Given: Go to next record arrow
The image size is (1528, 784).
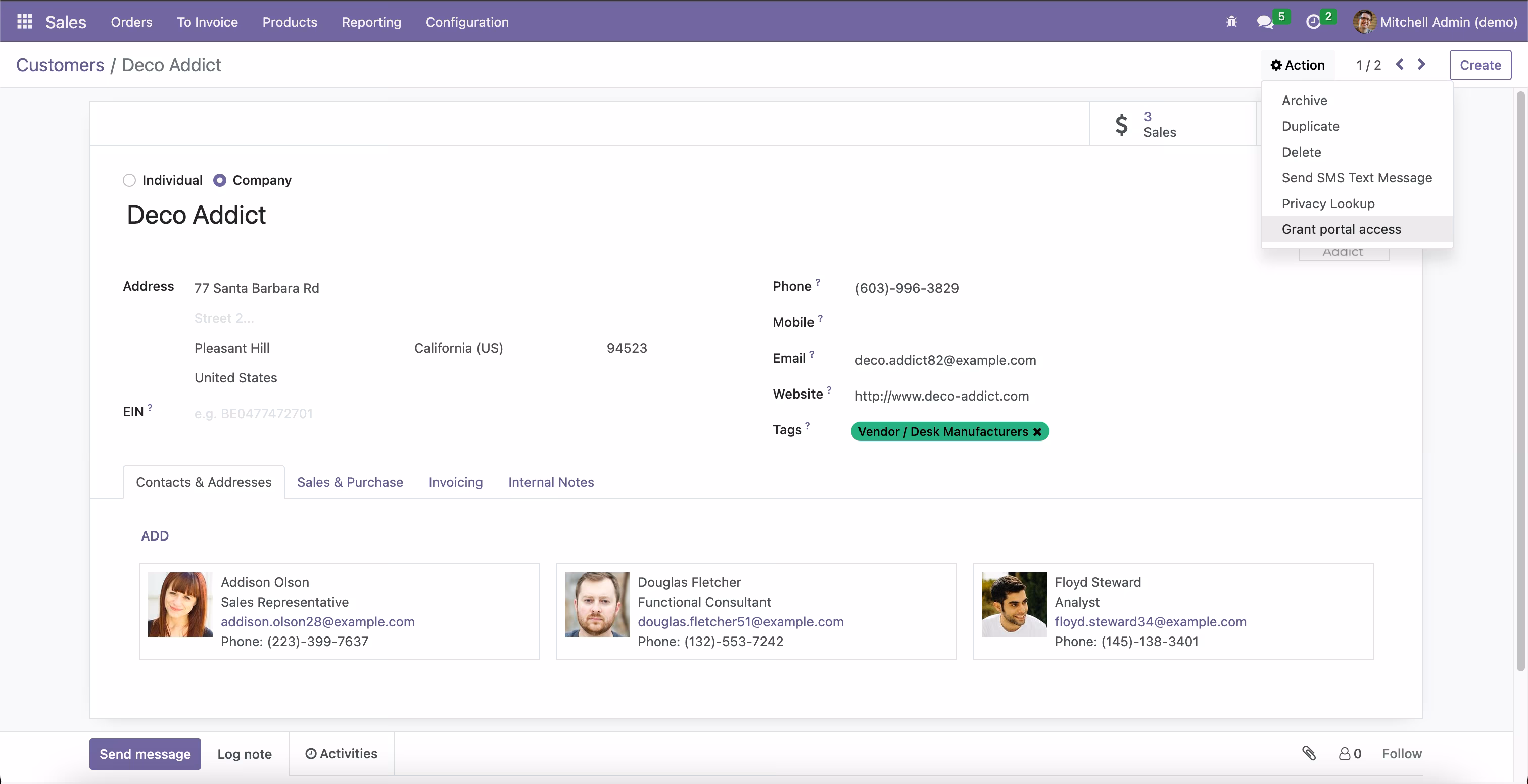Looking at the screenshot, I should coord(1422,64).
